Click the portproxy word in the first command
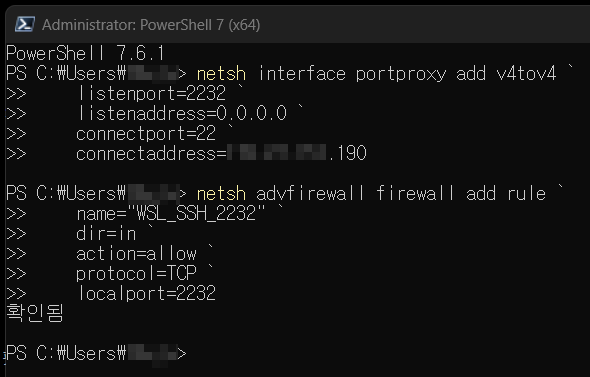This screenshot has height=377, width=590. (x=401, y=73)
